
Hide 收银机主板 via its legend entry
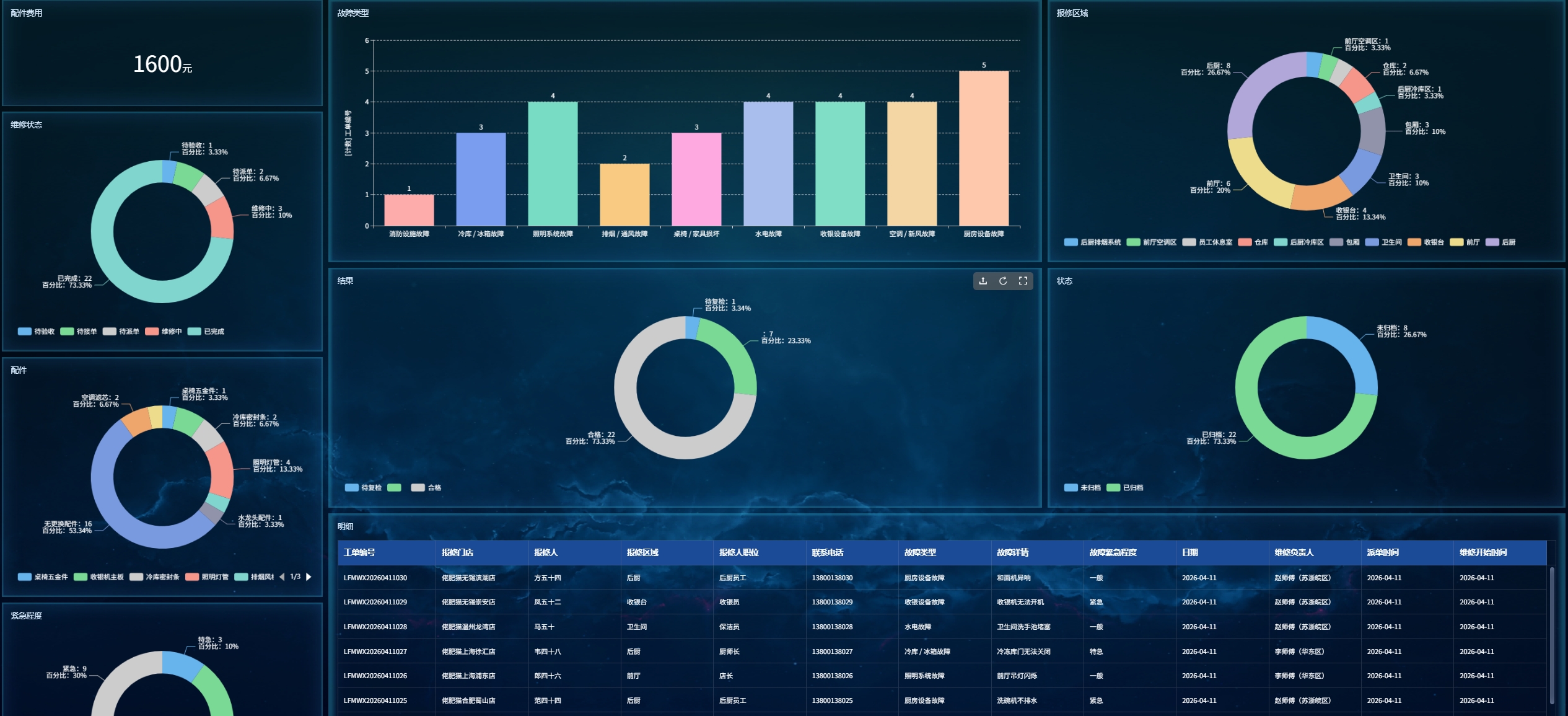99,577
